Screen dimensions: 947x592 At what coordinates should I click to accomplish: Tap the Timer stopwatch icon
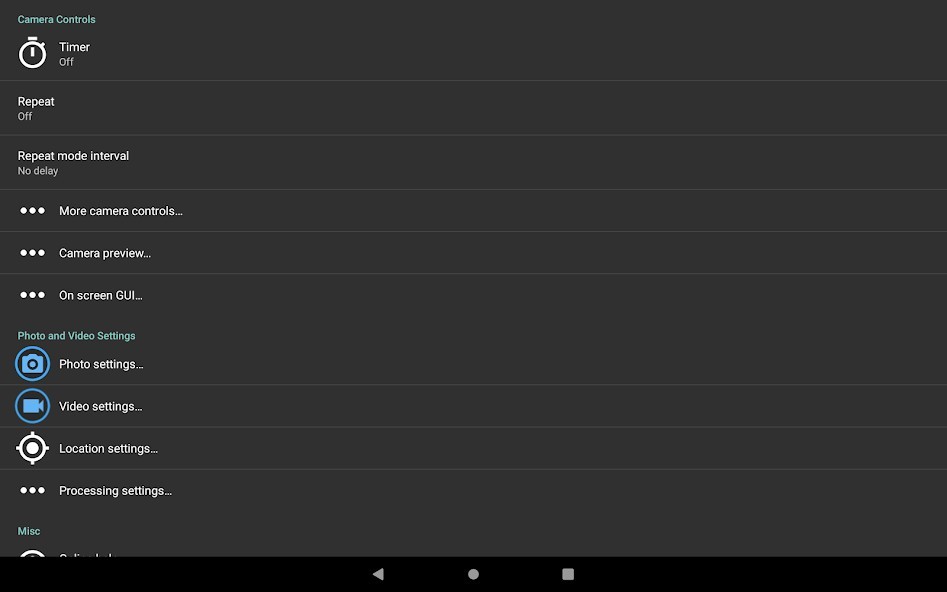[x=32, y=53]
